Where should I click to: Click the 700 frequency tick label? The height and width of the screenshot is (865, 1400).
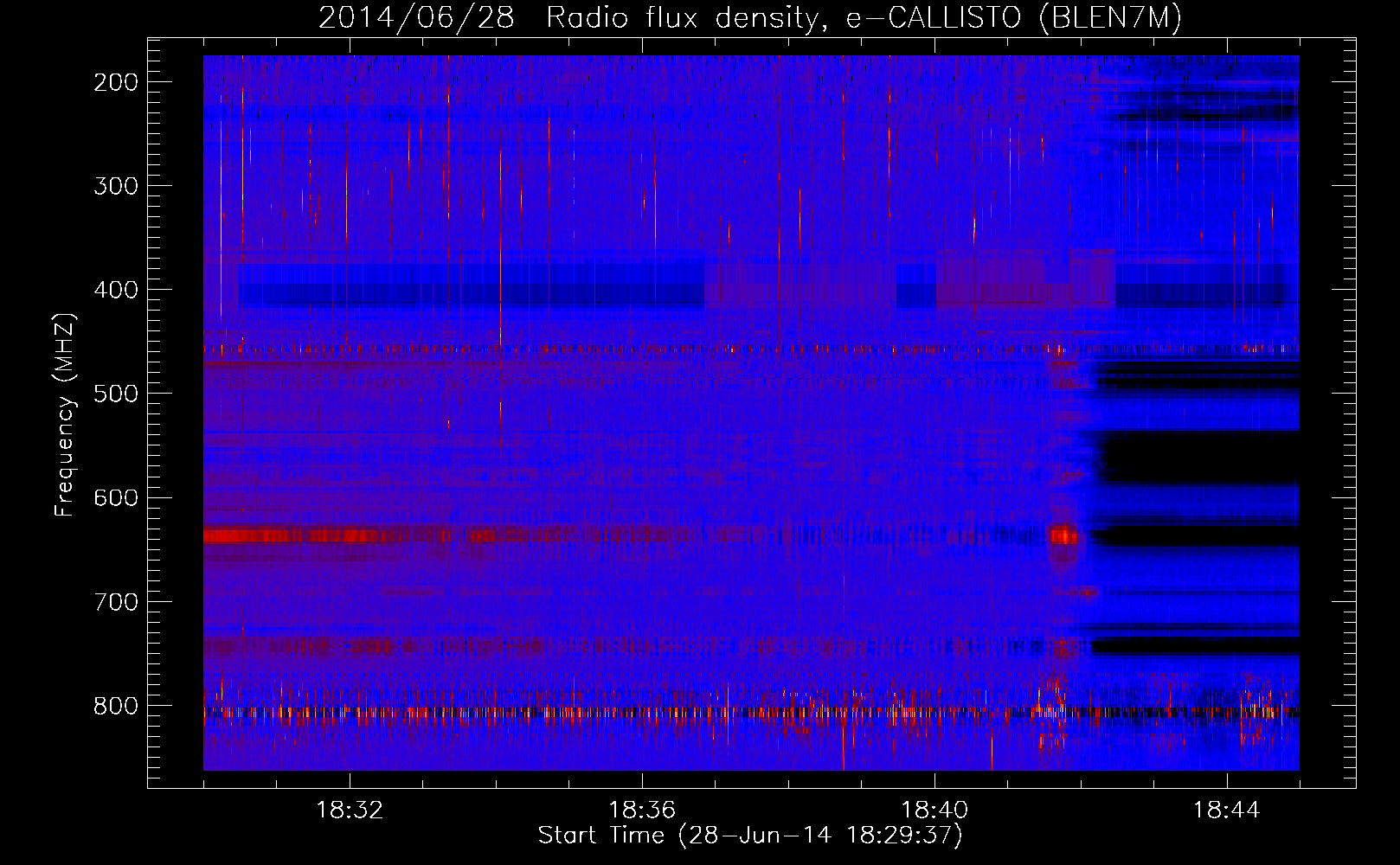tap(115, 601)
